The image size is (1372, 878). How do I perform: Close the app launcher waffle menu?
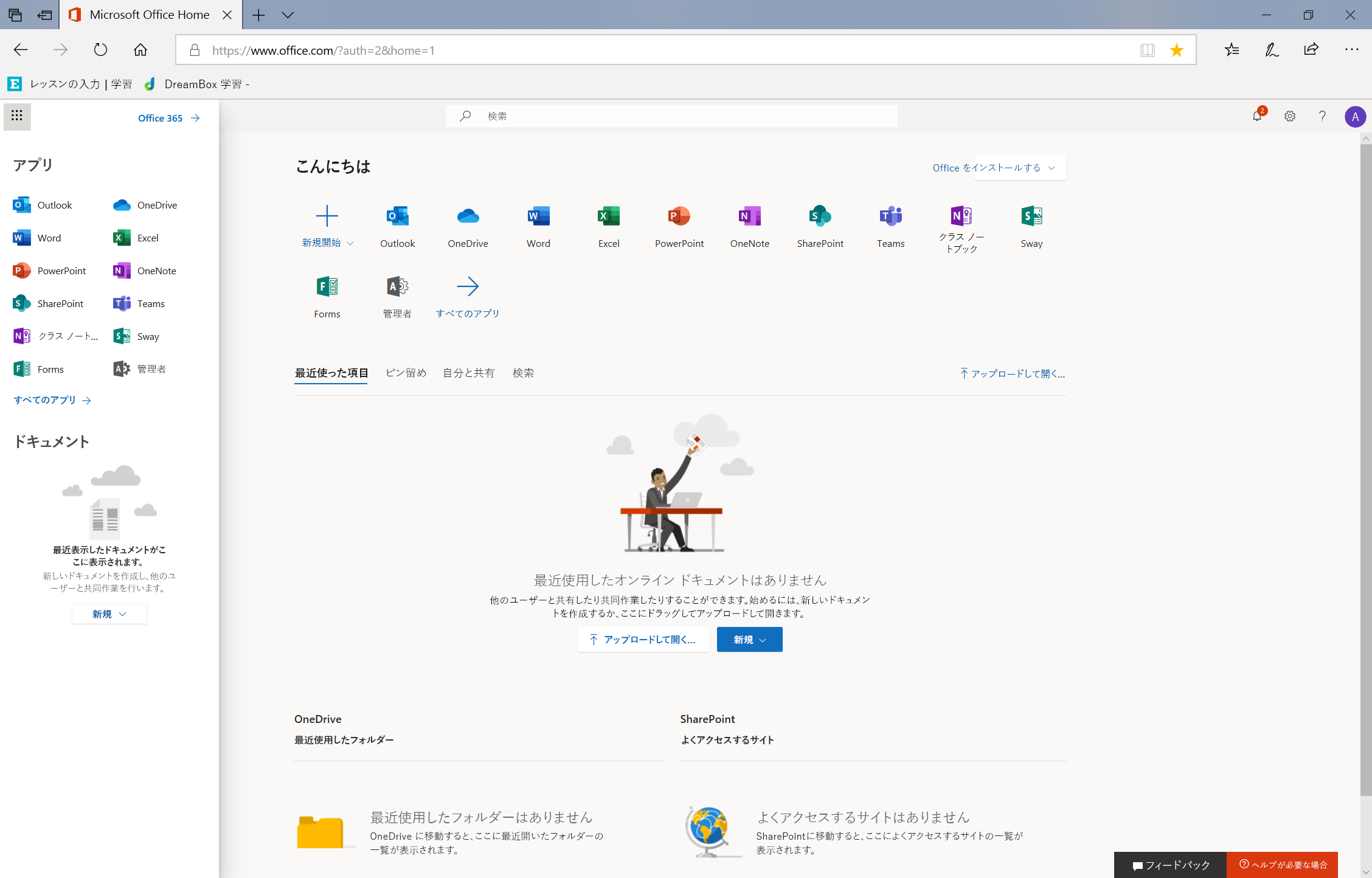(x=17, y=116)
